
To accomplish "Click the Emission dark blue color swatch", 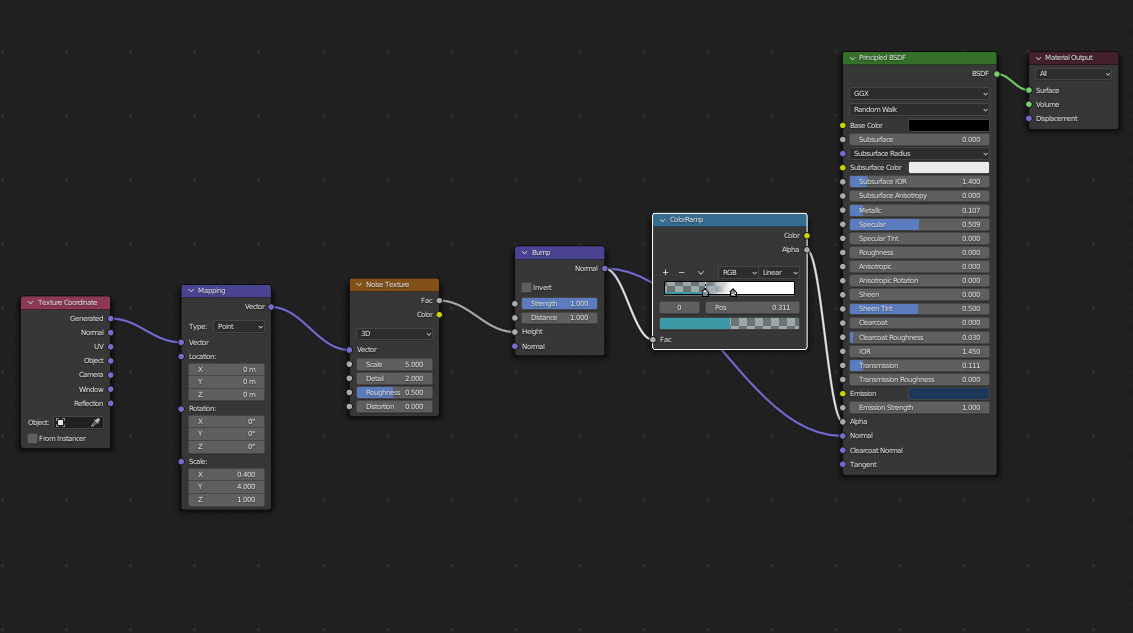I will [x=948, y=394].
